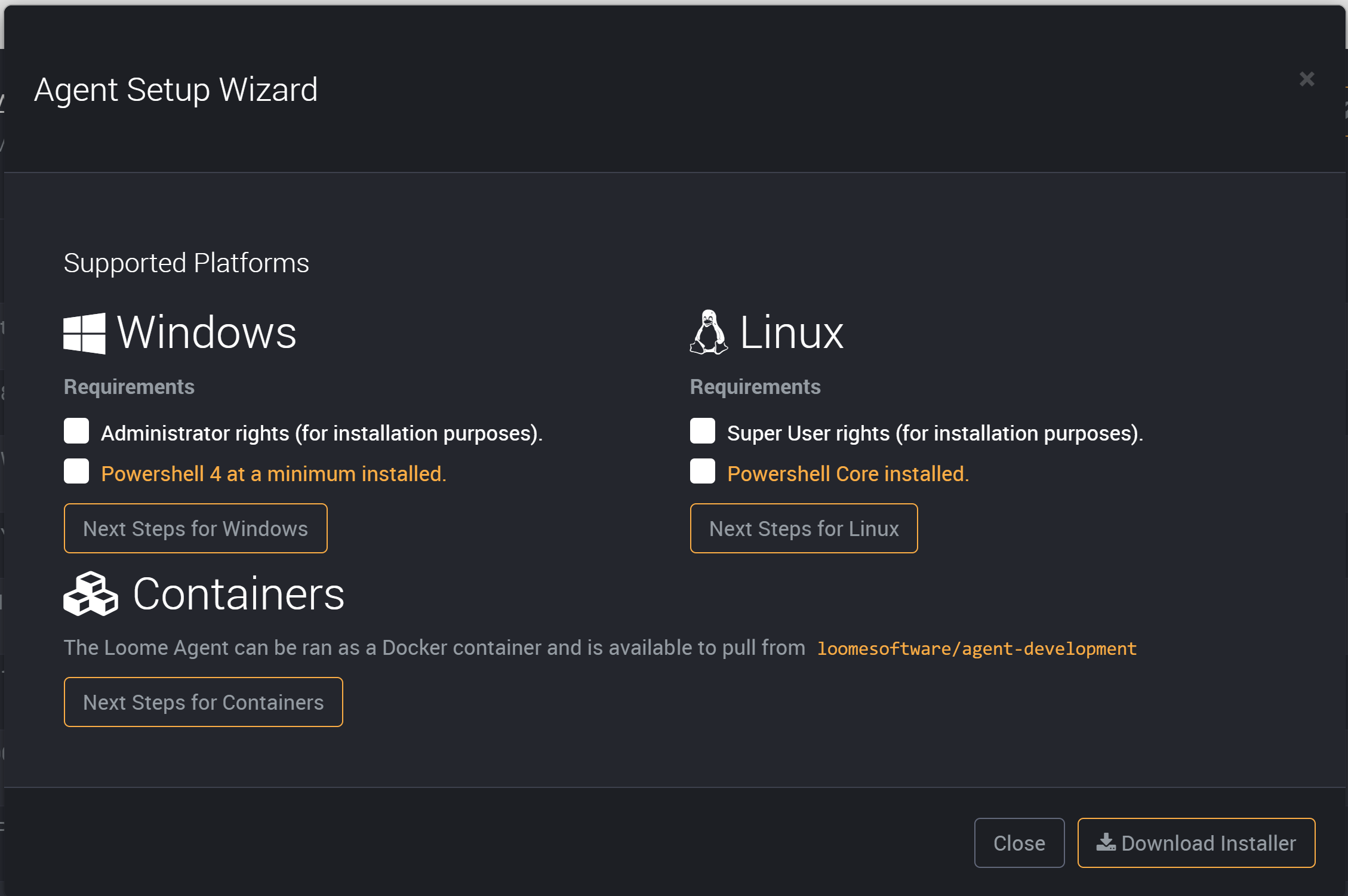Click the Download Installer button
Image resolution: width=1348 pixels, height=896 pixels.
pyautogui.click(x=1196, y=843)
